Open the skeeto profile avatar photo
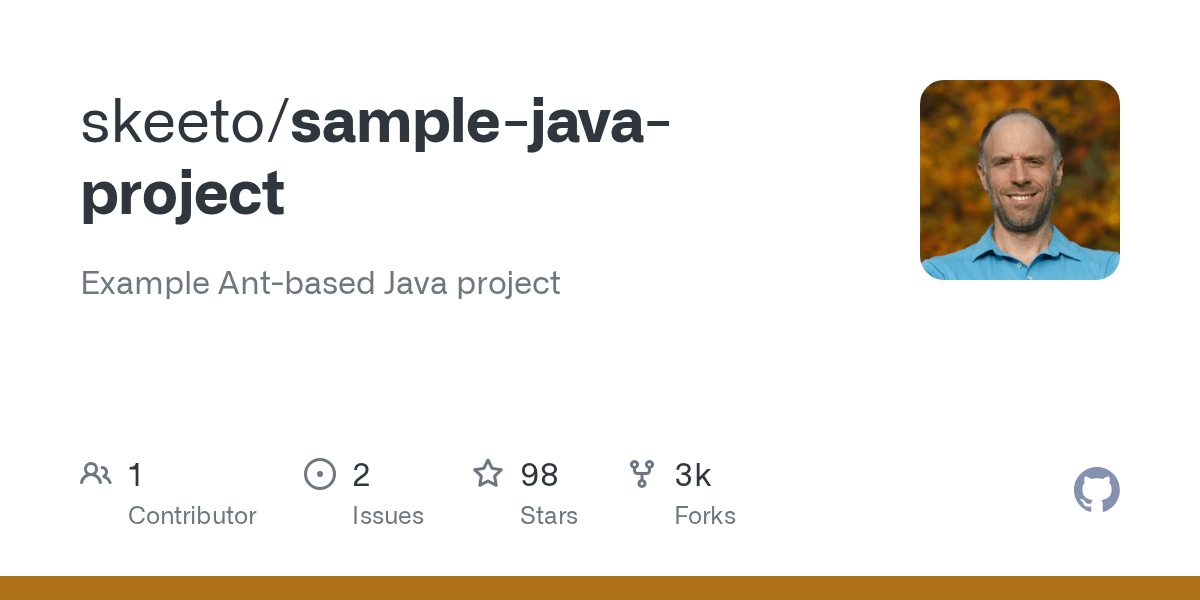 click(1019, 180)
